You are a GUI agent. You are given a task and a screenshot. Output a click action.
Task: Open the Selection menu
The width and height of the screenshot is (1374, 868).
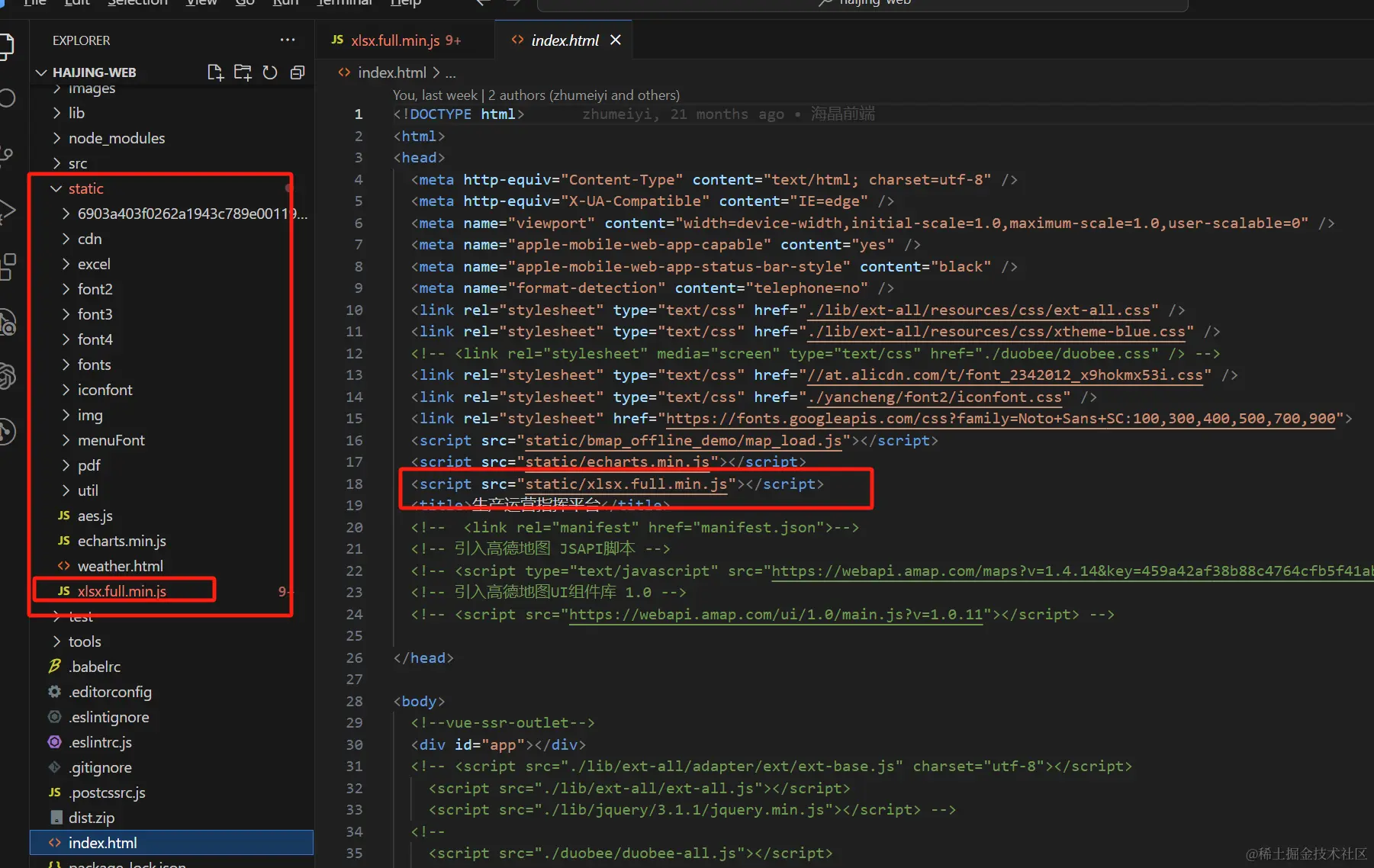tap(137, 3)
